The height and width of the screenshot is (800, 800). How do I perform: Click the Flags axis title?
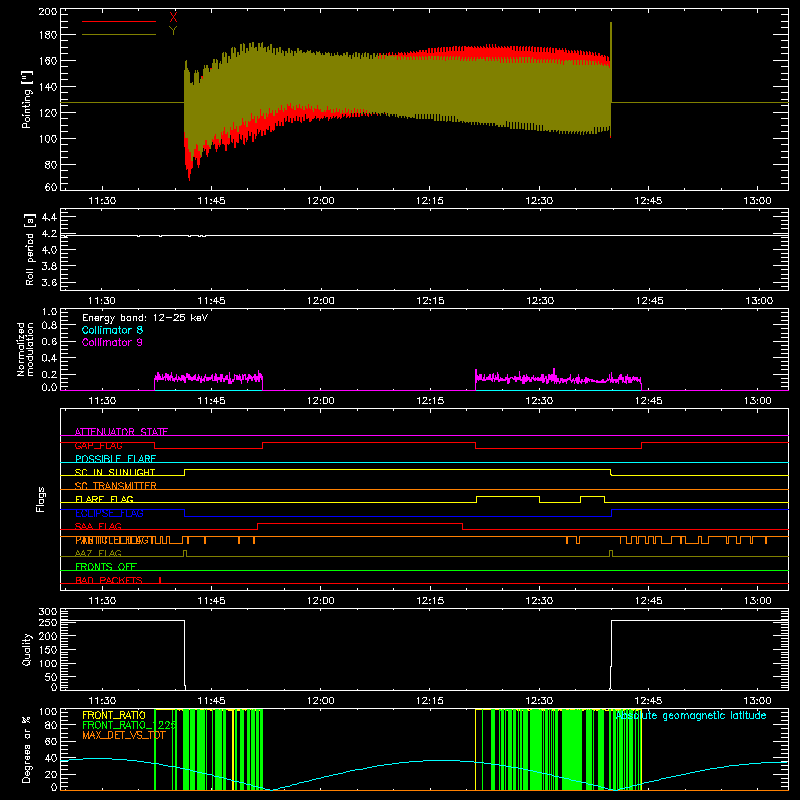pos(40,499)
